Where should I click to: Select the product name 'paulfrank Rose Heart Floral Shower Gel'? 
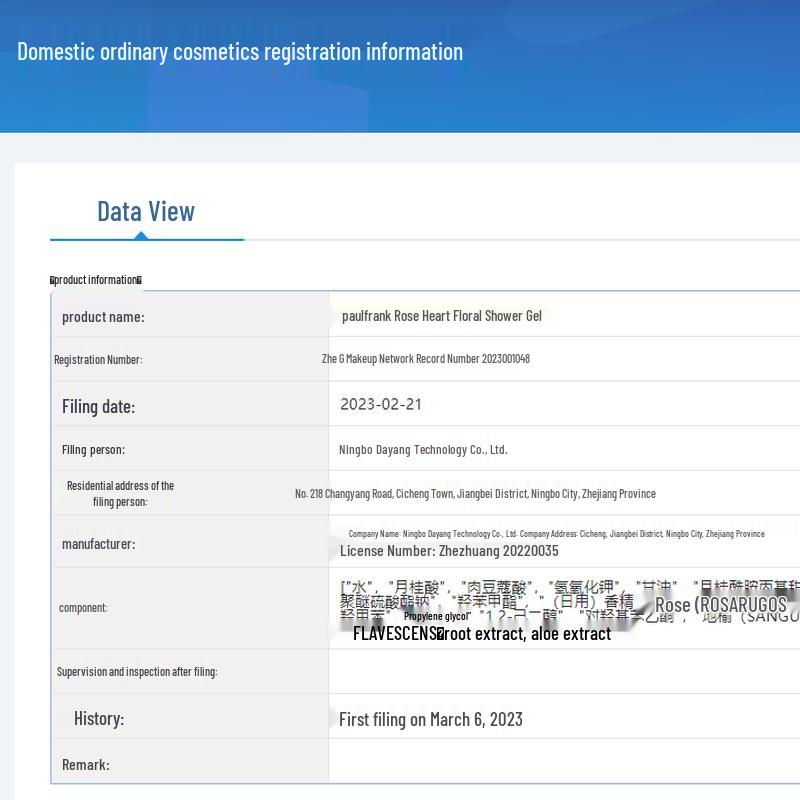click(x=441, y=316)
